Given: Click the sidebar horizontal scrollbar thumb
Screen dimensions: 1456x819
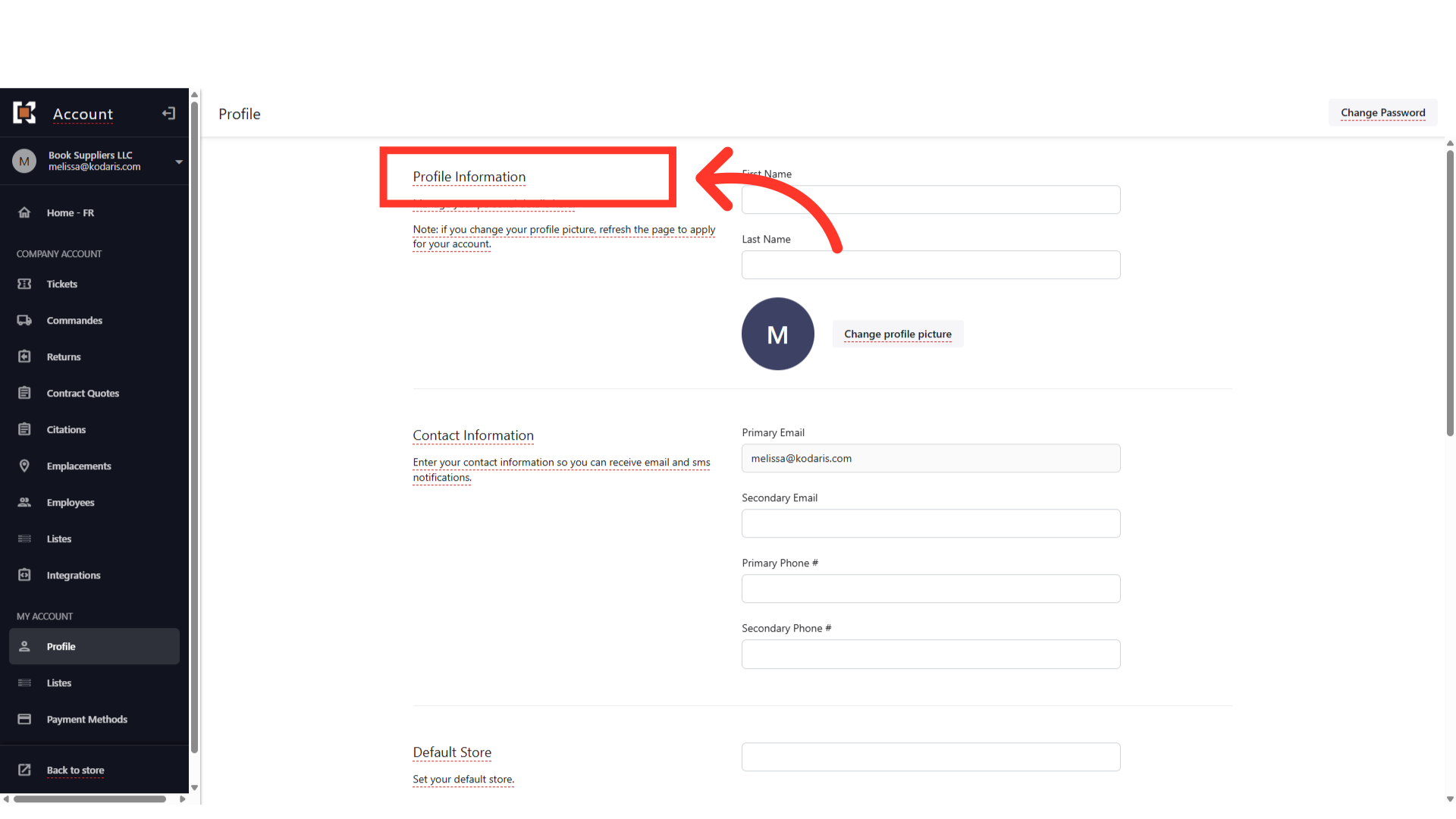Looking at the screenshot, I should (89, 799).
